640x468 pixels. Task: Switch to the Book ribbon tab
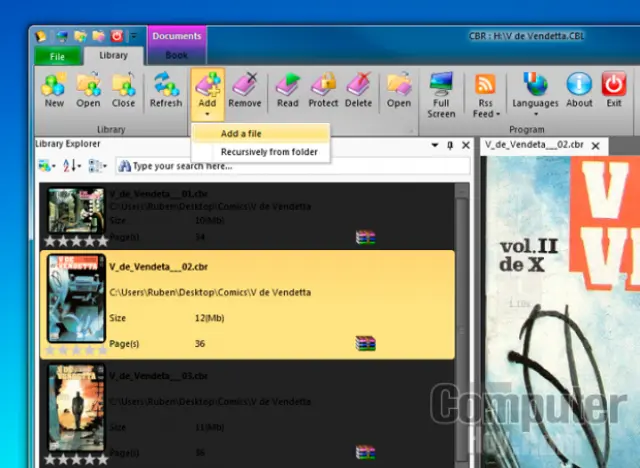[x=176, y=56]
